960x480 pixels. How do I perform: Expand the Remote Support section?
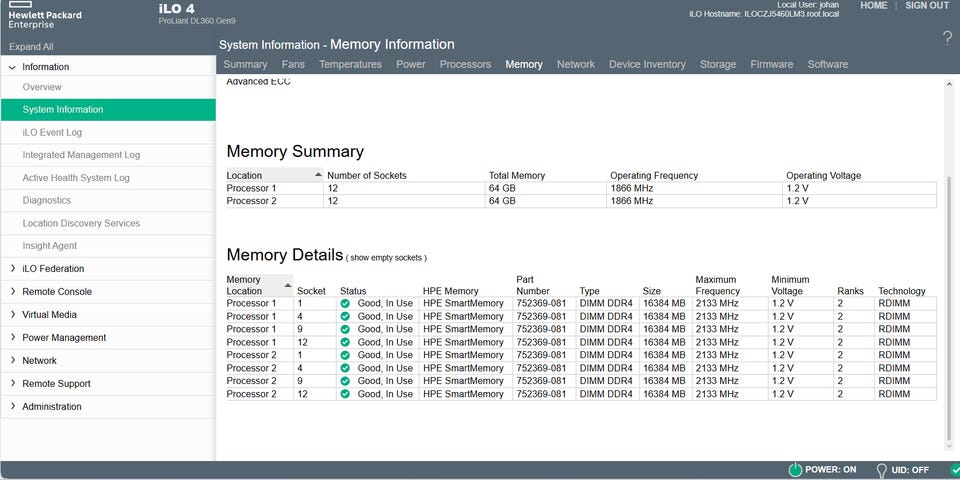pos(12,383)
